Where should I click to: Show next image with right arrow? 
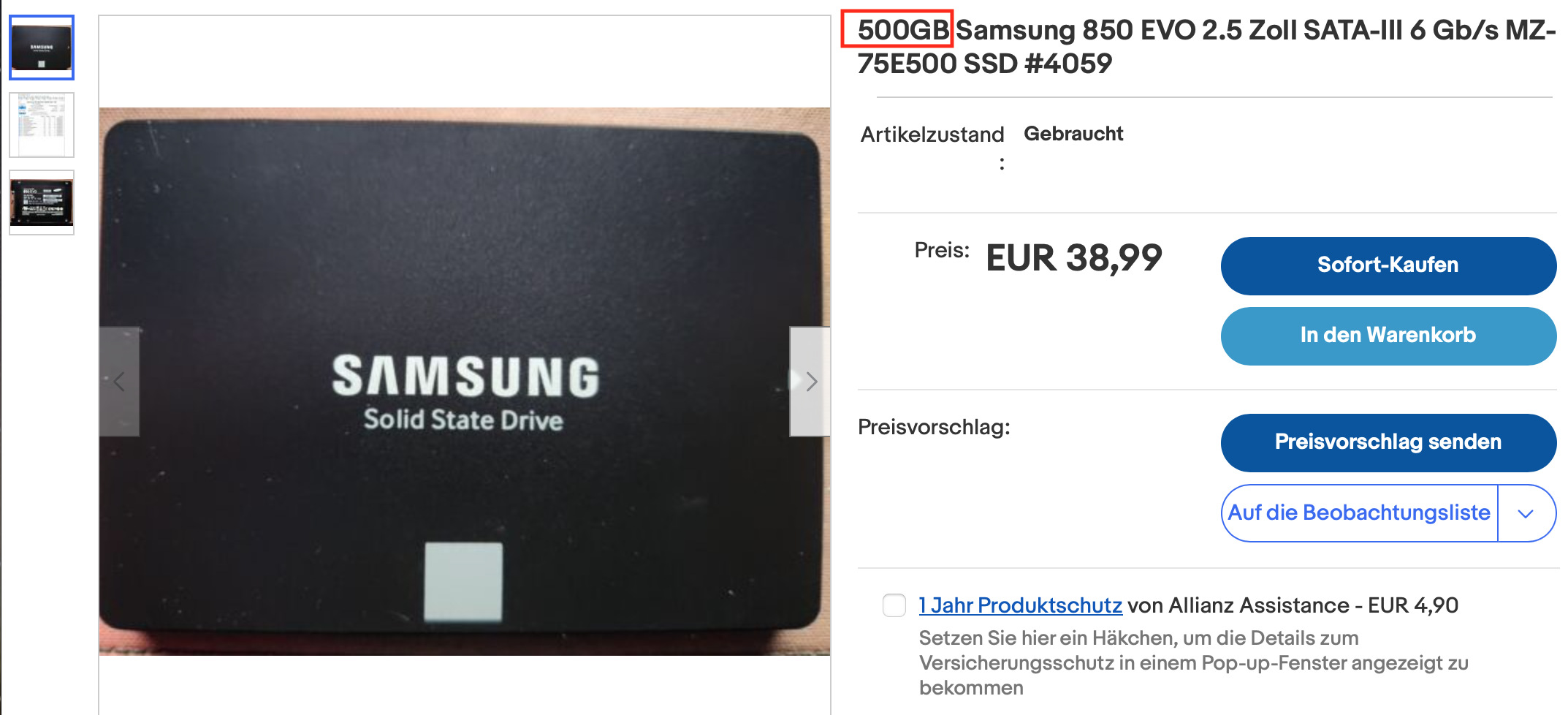(810, 382)
